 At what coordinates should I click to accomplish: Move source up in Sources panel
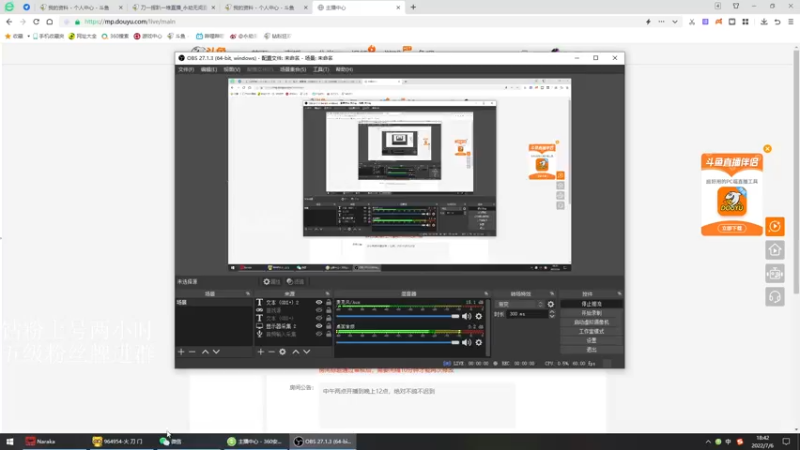pos(295,352)
